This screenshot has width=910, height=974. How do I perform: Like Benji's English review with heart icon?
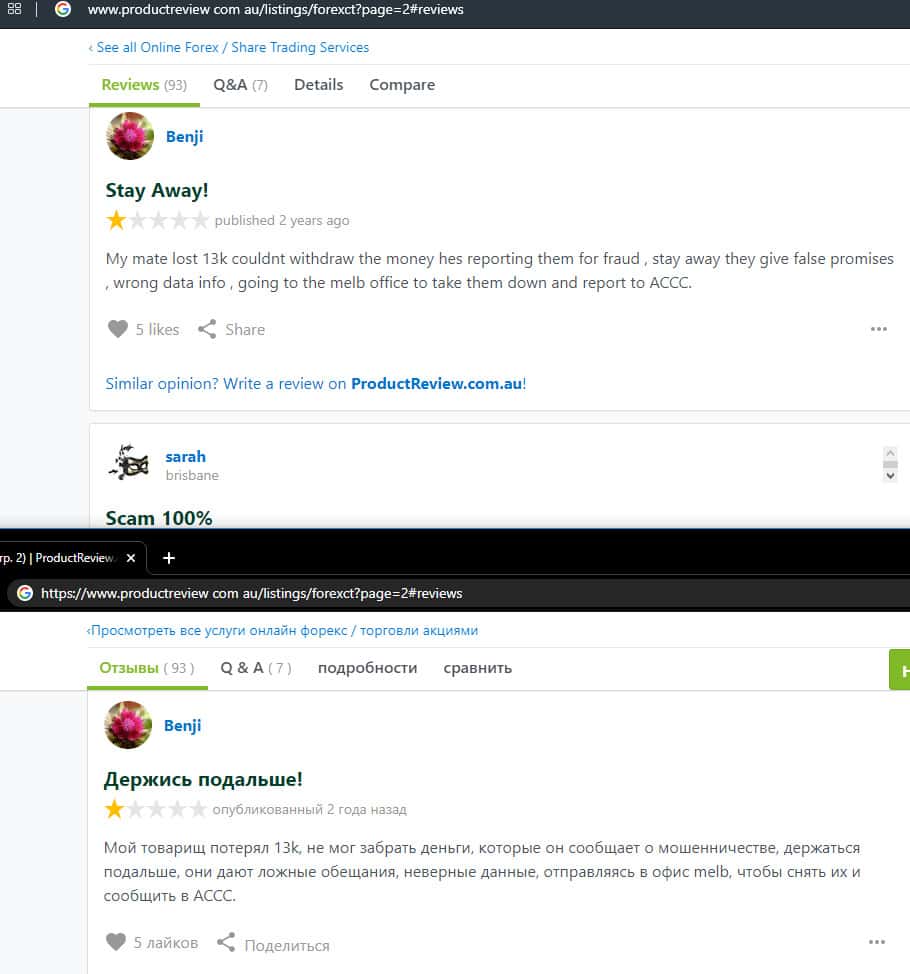117,329
